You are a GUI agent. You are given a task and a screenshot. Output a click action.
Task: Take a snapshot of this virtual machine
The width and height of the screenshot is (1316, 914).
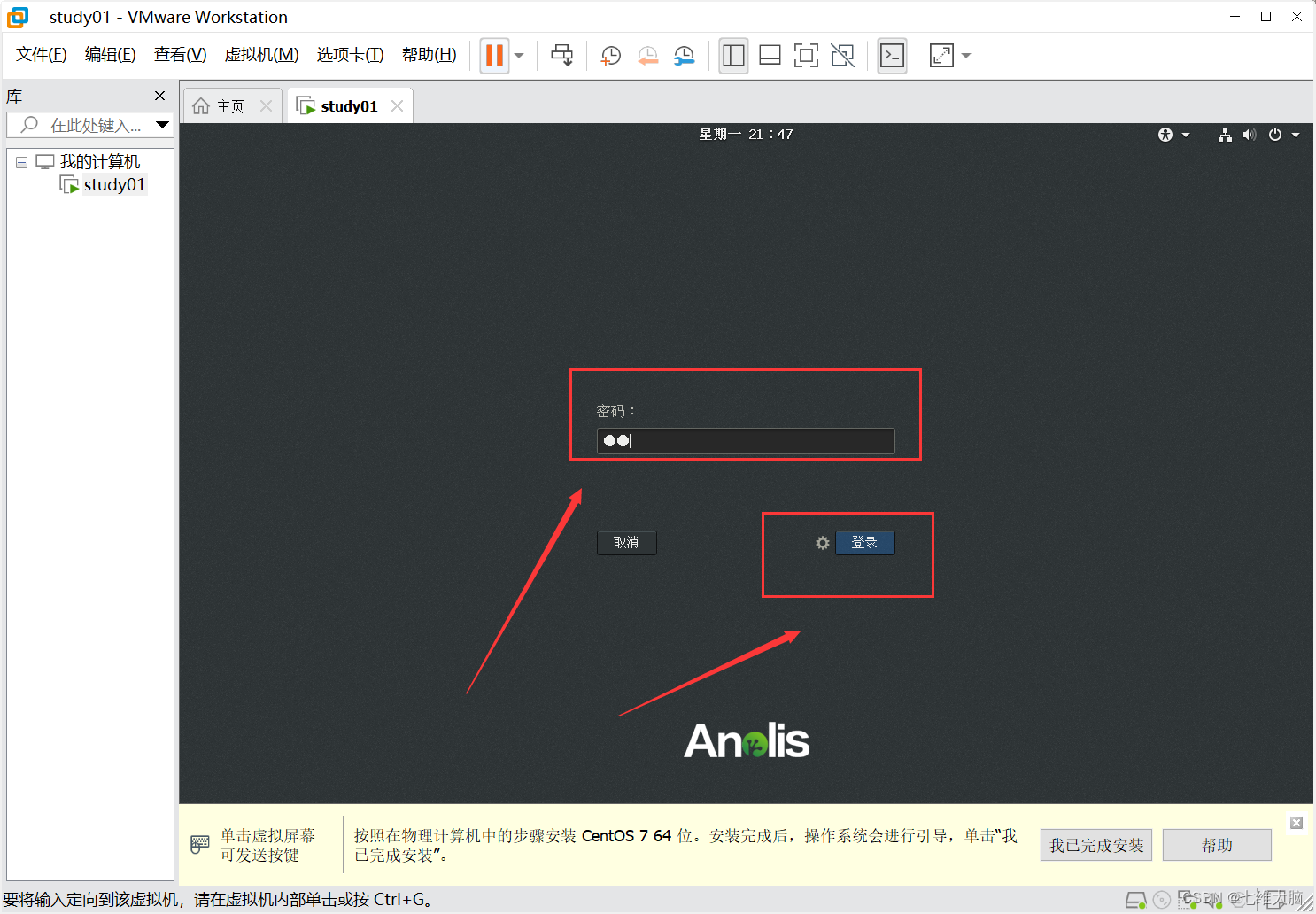coord(611,56)
